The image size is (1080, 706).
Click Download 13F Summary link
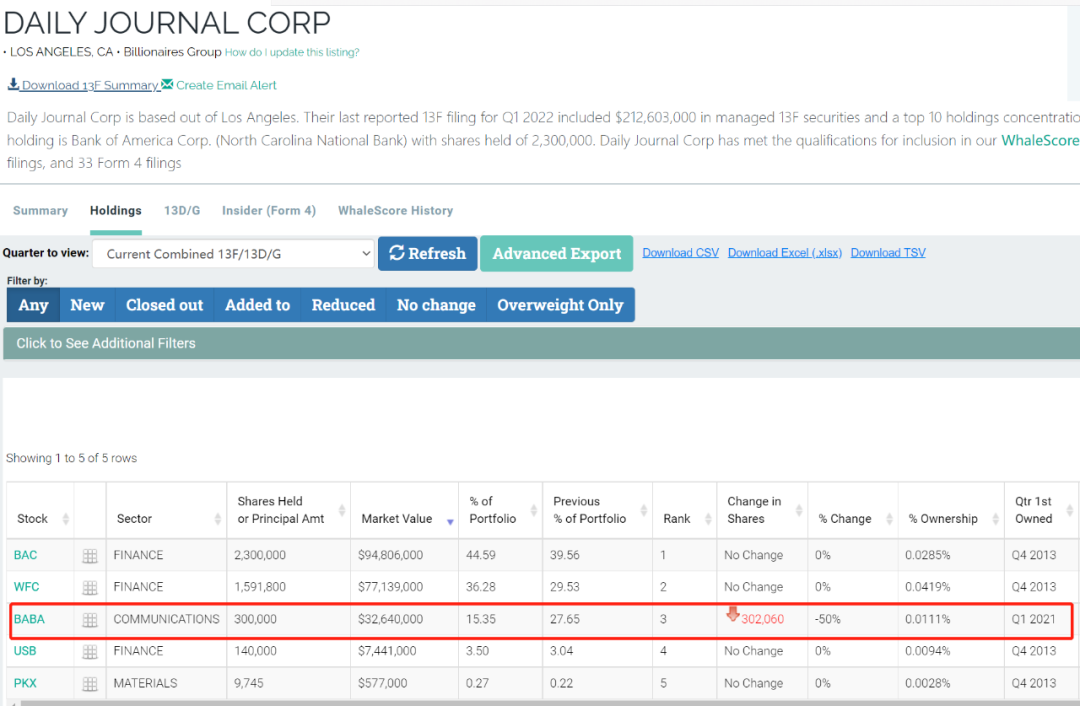click(83, 85)
